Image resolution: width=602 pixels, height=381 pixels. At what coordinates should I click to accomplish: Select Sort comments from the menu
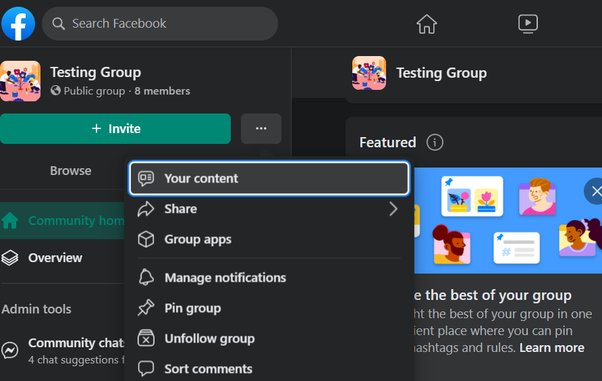tap(269, 369)
